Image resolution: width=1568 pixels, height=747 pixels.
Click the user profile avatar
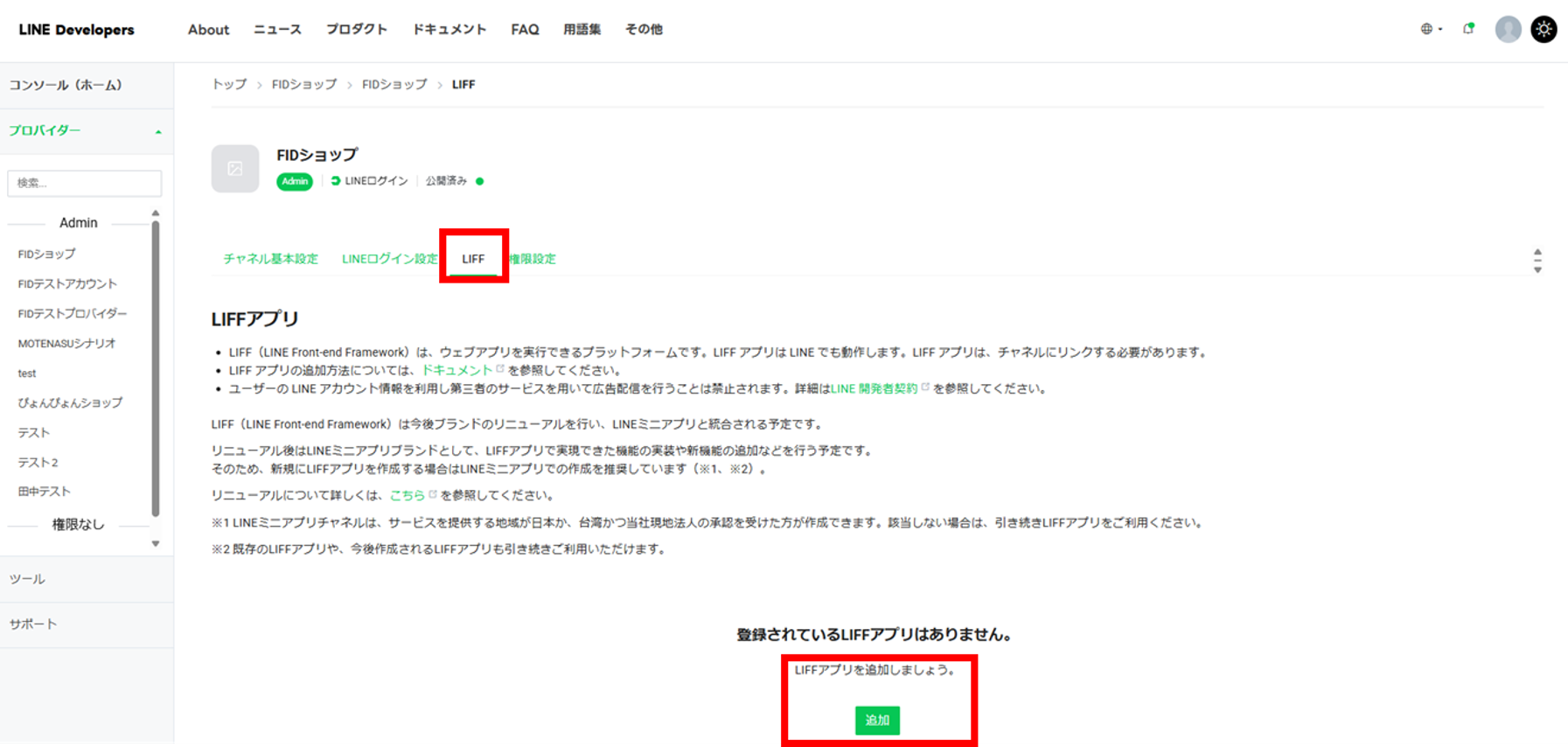tap(1508, 29)
